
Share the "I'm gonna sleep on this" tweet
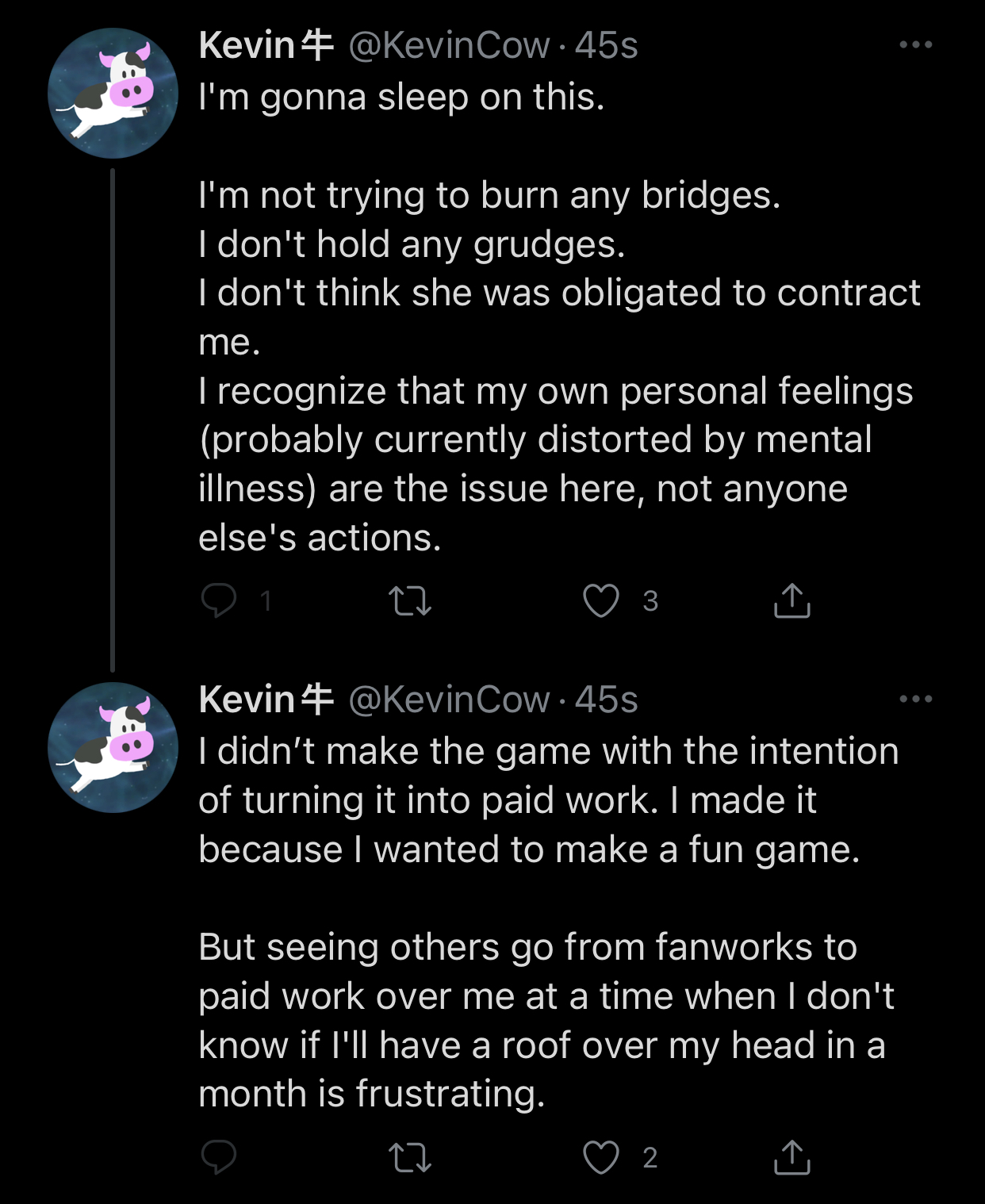click(x=791, y=600)
